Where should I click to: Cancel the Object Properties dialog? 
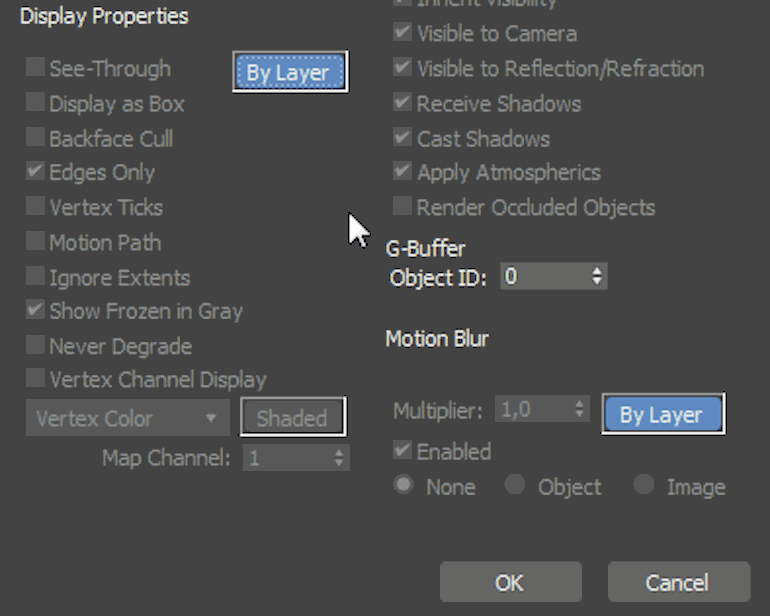pyautogui.click(x=678, y=582)
